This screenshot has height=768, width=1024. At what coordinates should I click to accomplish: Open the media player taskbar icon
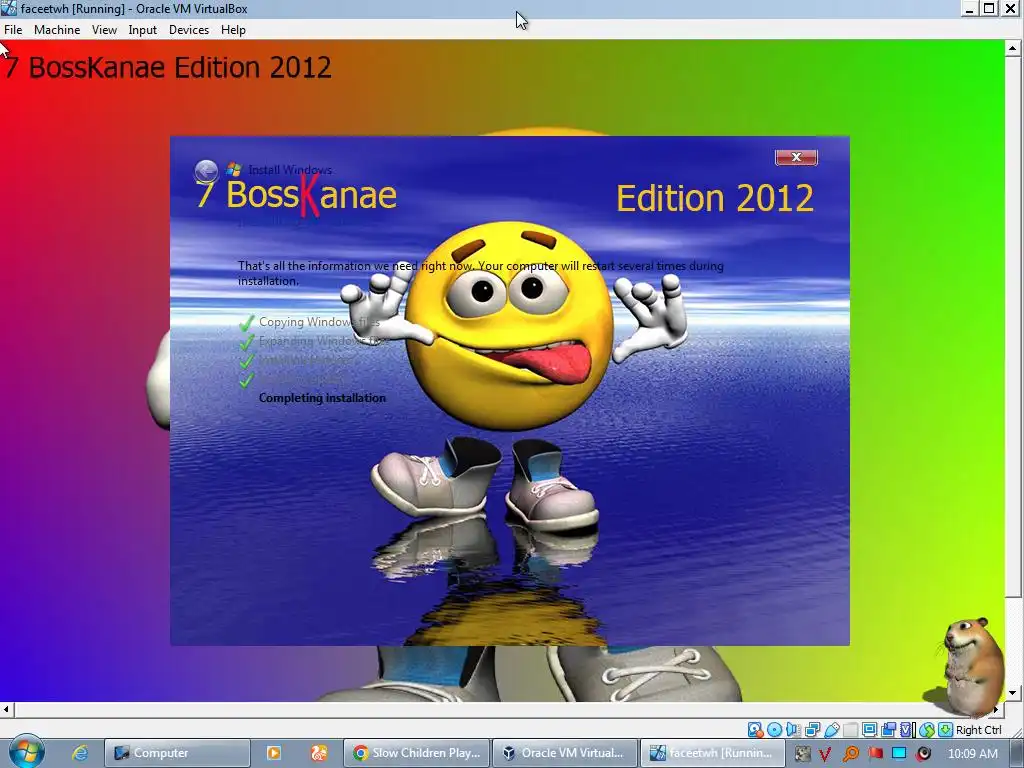point(274,753)
